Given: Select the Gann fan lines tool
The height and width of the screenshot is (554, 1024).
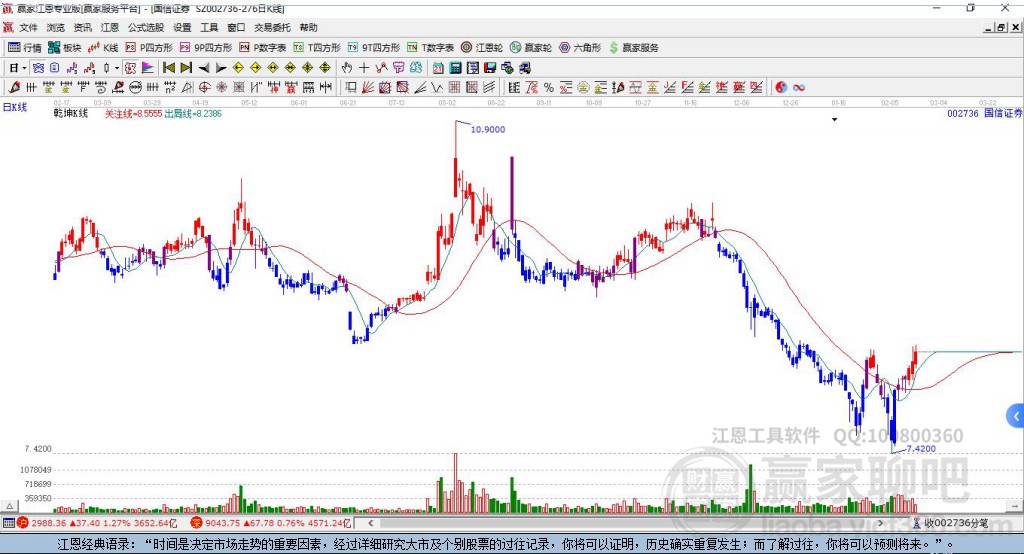Looking at the screenshot, I should point(368,87).
